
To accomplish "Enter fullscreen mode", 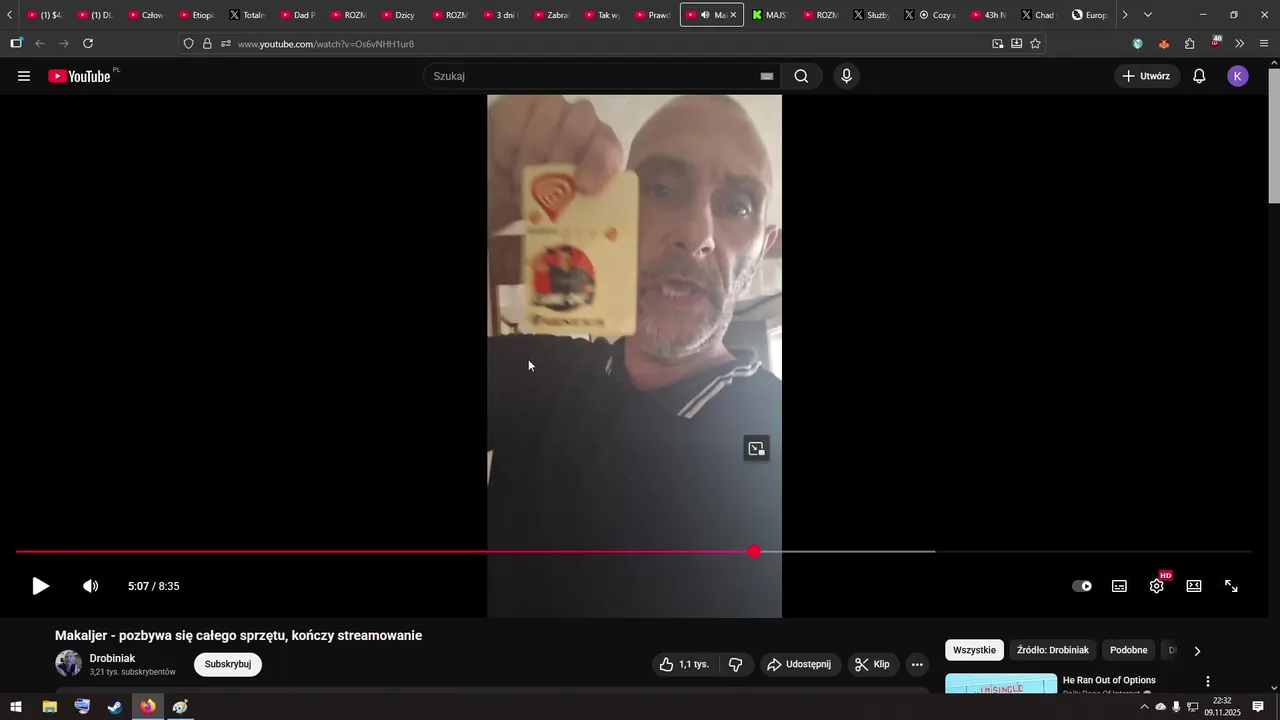I will click(1232, 586).
